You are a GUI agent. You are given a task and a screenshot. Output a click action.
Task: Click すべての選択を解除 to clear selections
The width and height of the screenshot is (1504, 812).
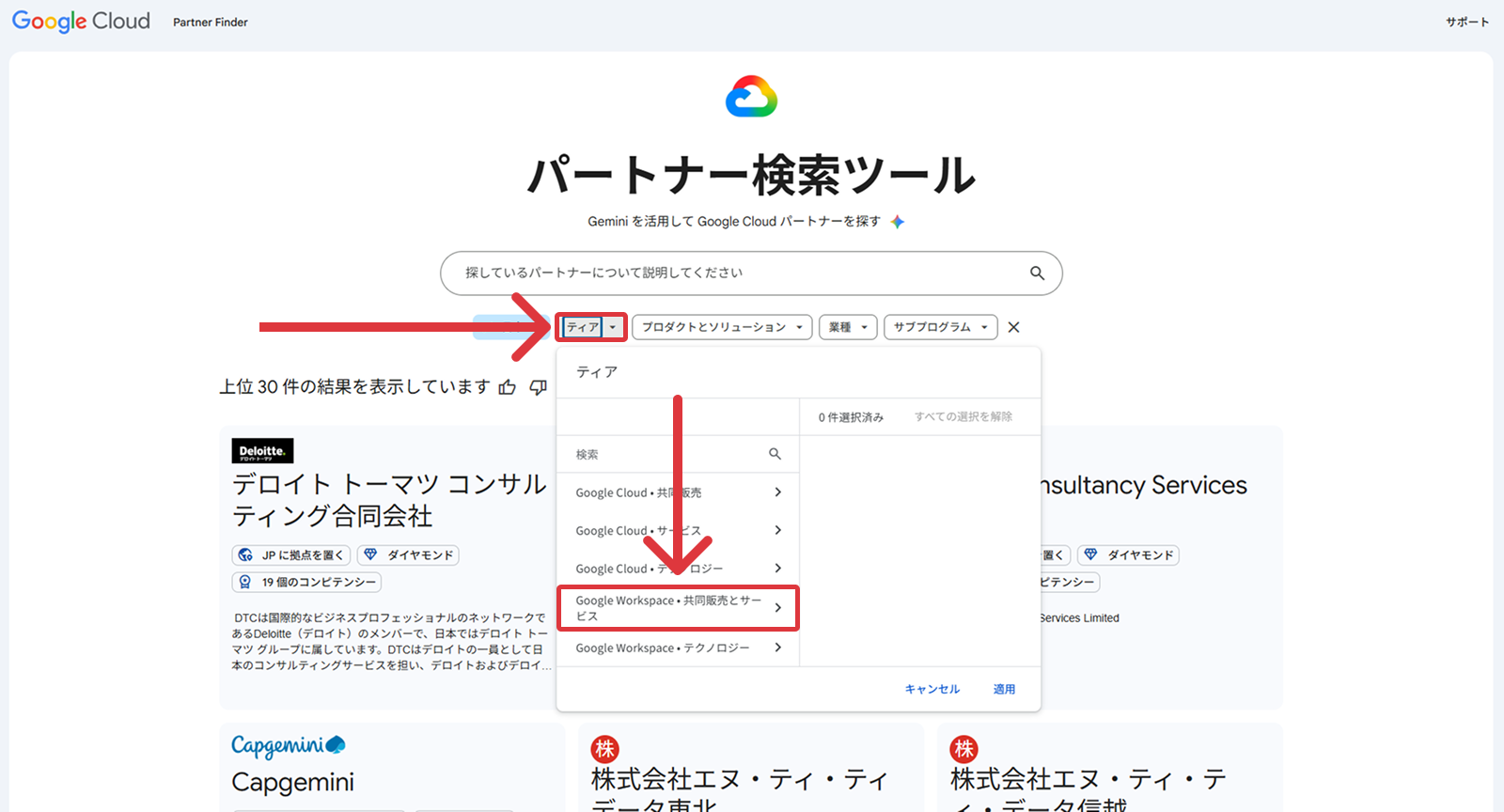pos(963,416)
